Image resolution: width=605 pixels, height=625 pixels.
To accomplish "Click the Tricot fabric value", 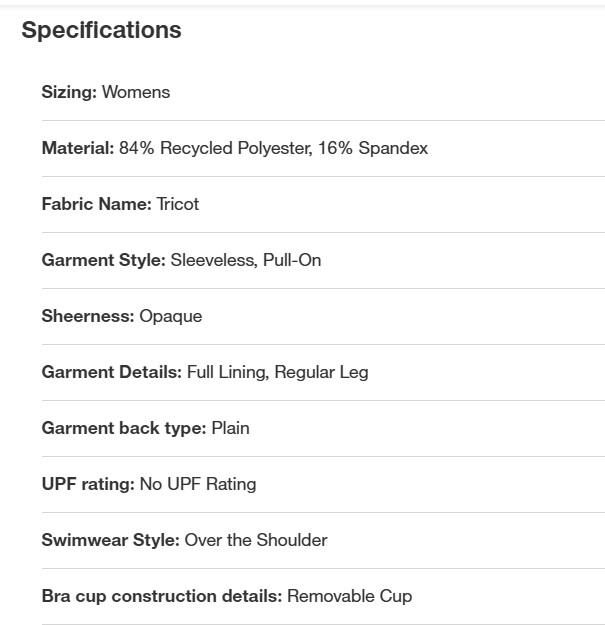I will click(177, 204).
